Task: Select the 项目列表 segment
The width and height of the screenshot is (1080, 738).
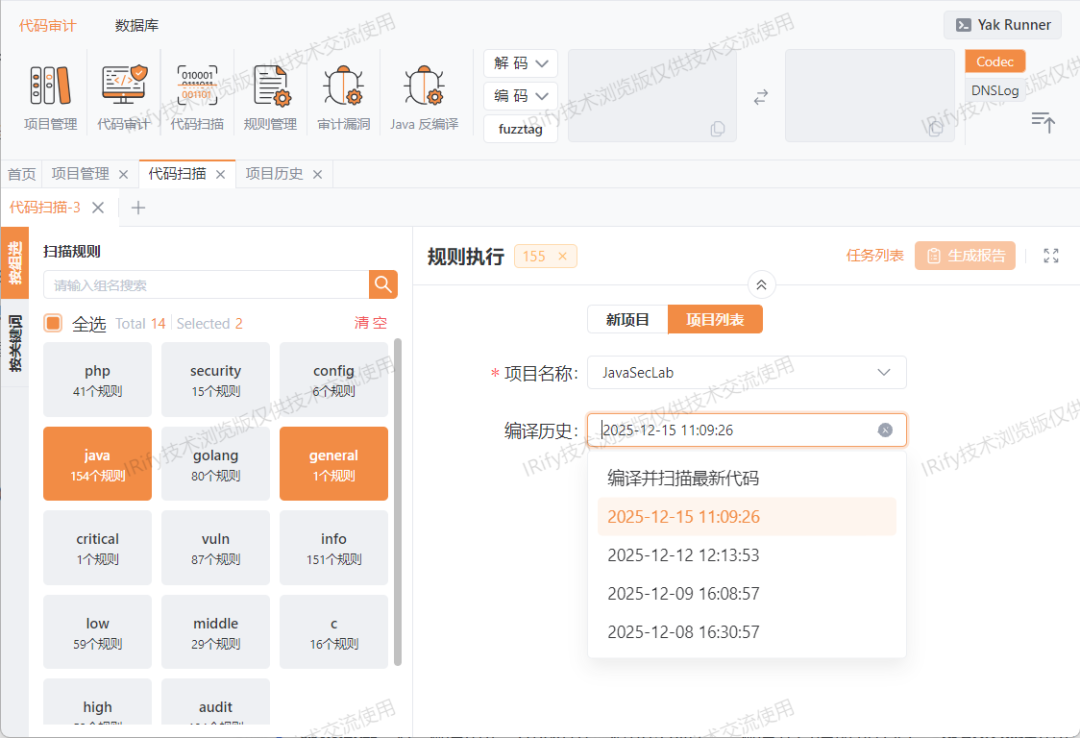Action: coord(715,320)
